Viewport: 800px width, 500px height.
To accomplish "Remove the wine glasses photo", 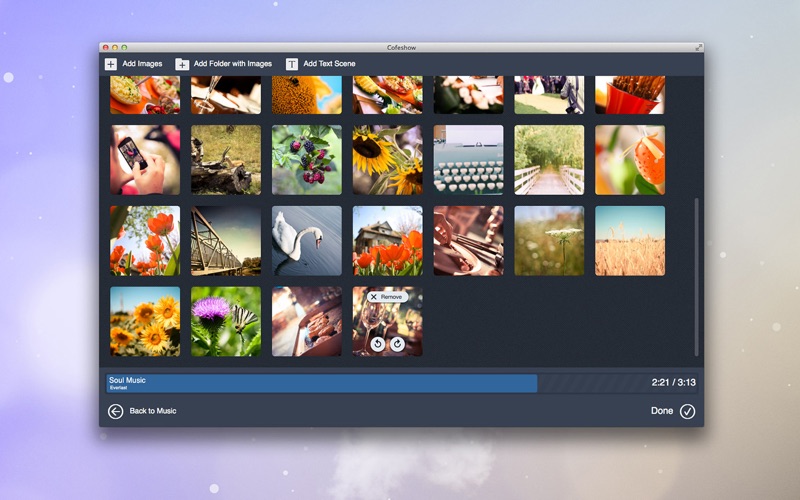I will coord(387,296).
